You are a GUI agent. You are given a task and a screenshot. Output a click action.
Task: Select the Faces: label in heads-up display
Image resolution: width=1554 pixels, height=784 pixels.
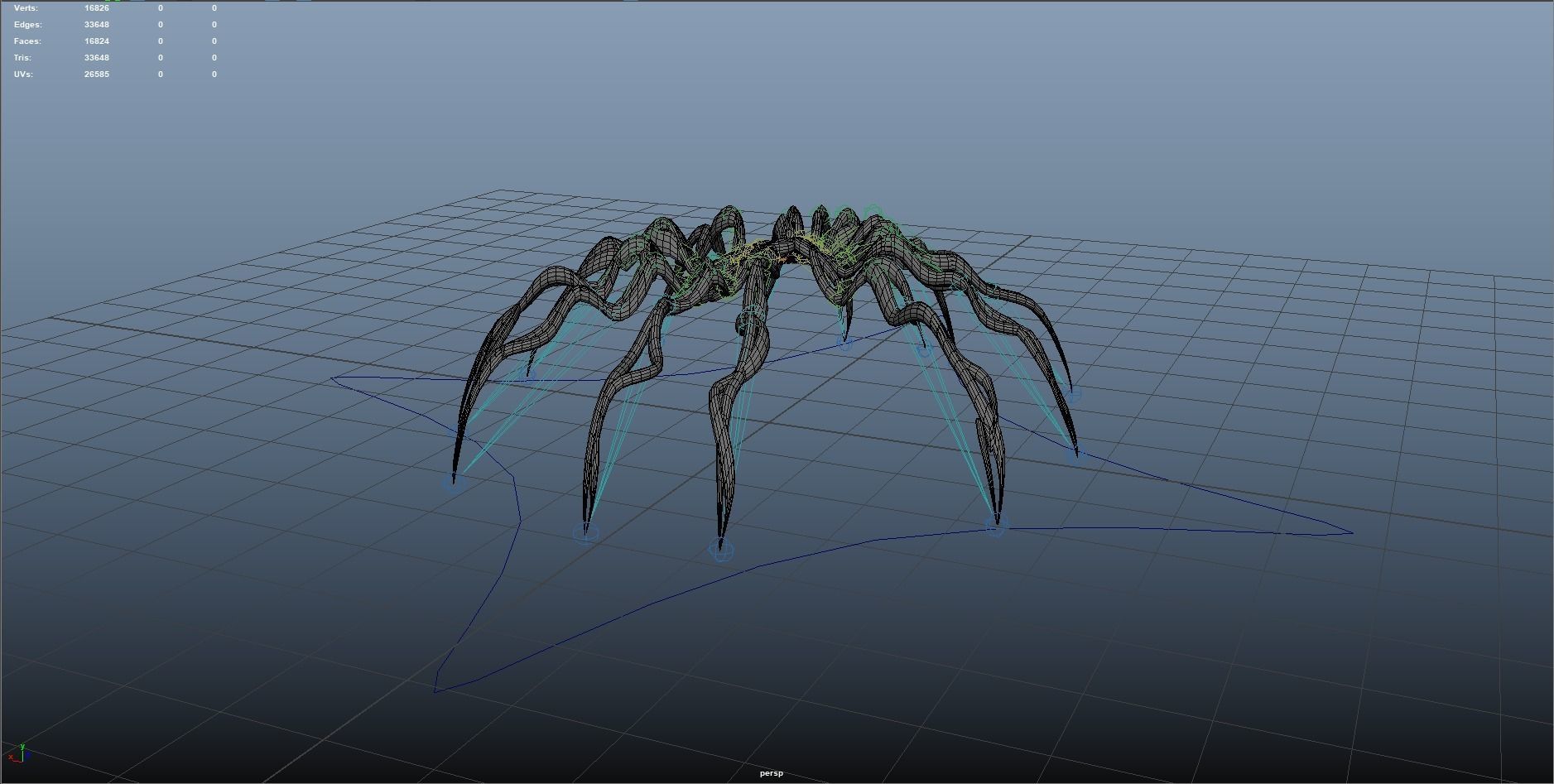tap(27, 41)
